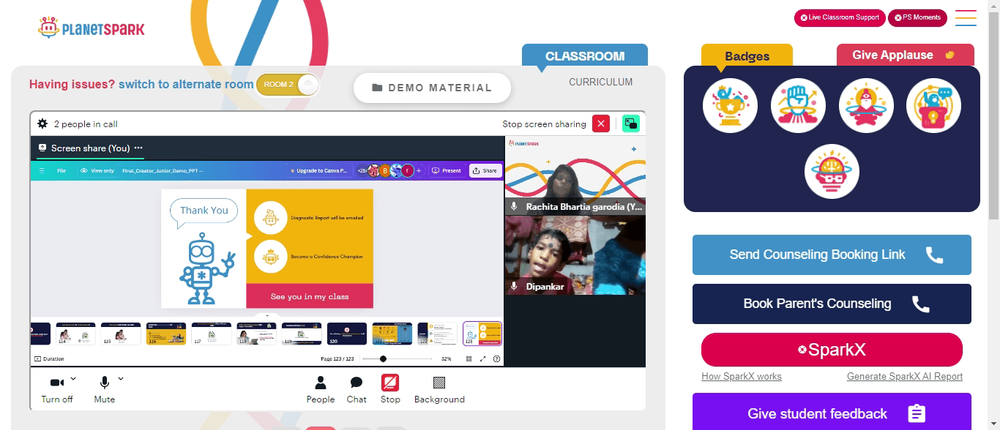
Task: Click Send Counseling Booking Link
Action: click(832, 255)
